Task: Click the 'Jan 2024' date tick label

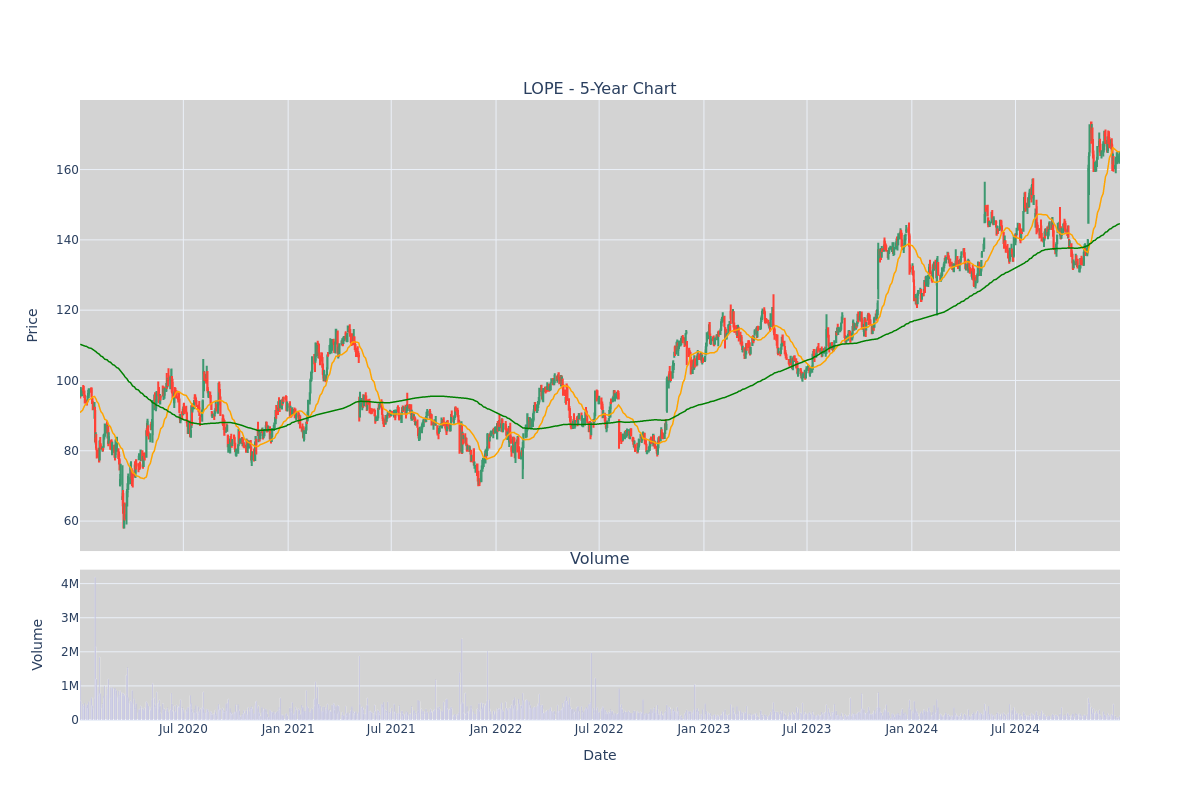Action: click(912, 729)
